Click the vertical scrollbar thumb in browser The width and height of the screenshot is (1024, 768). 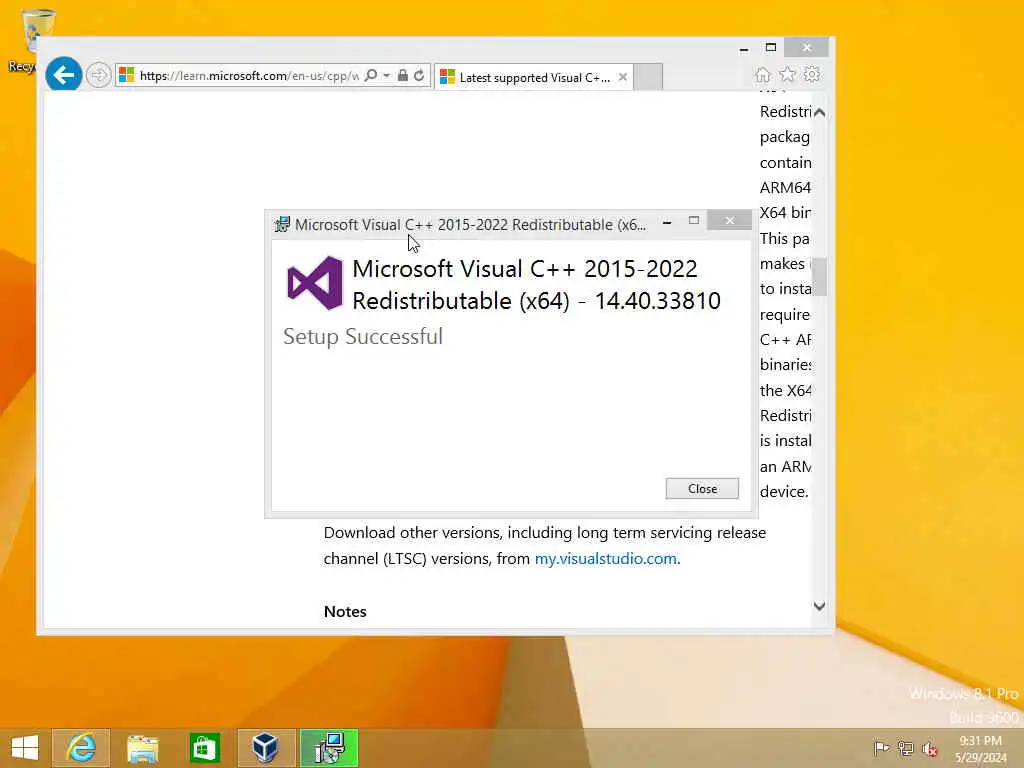click(x=820, y=276)
